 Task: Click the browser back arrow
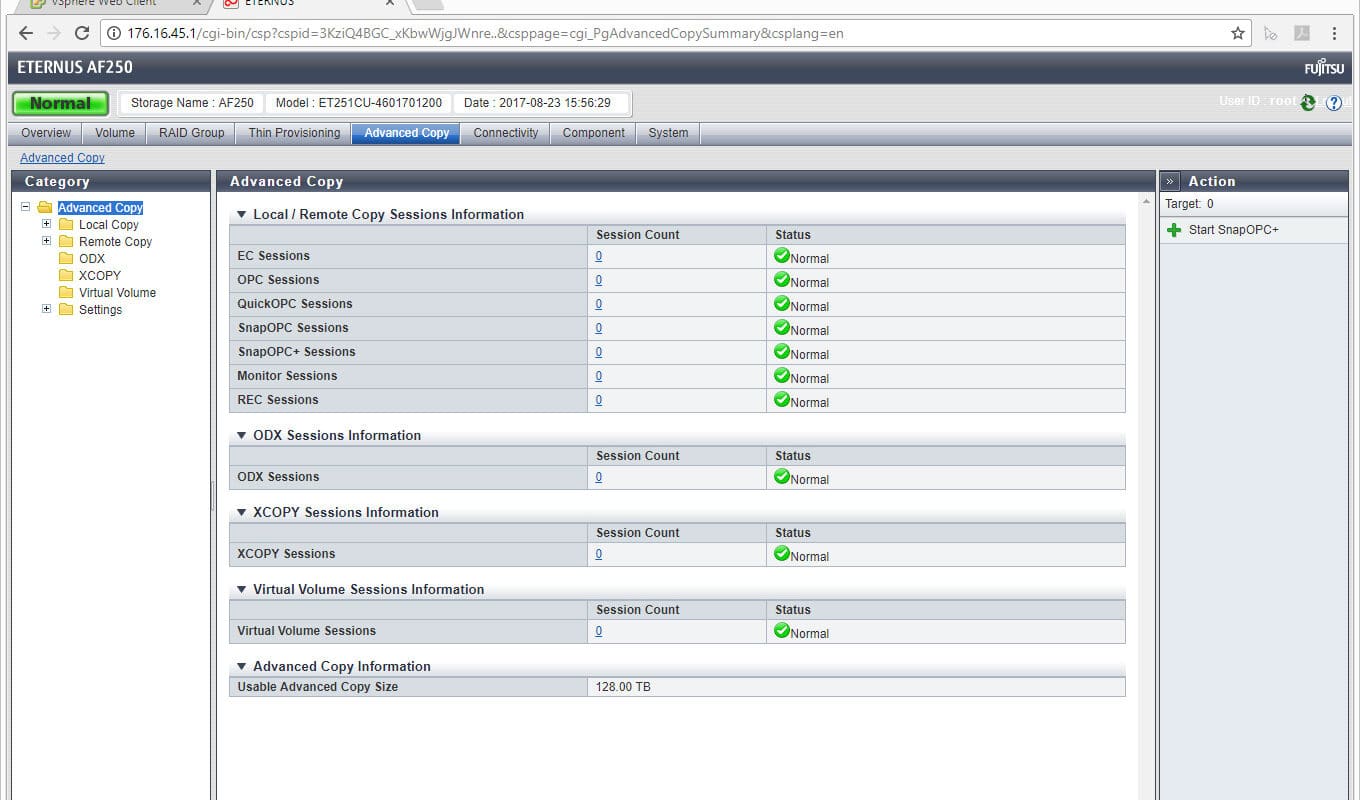tap(26, 33)
